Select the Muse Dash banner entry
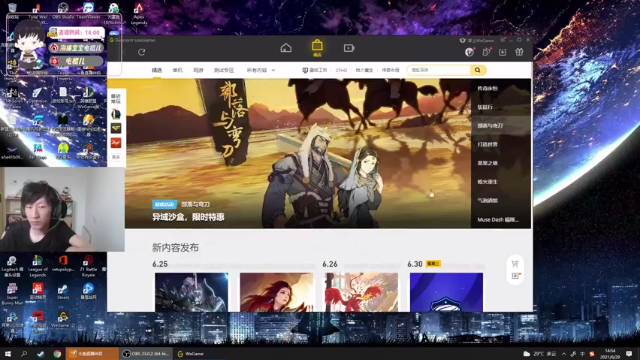 click(501, 220)
